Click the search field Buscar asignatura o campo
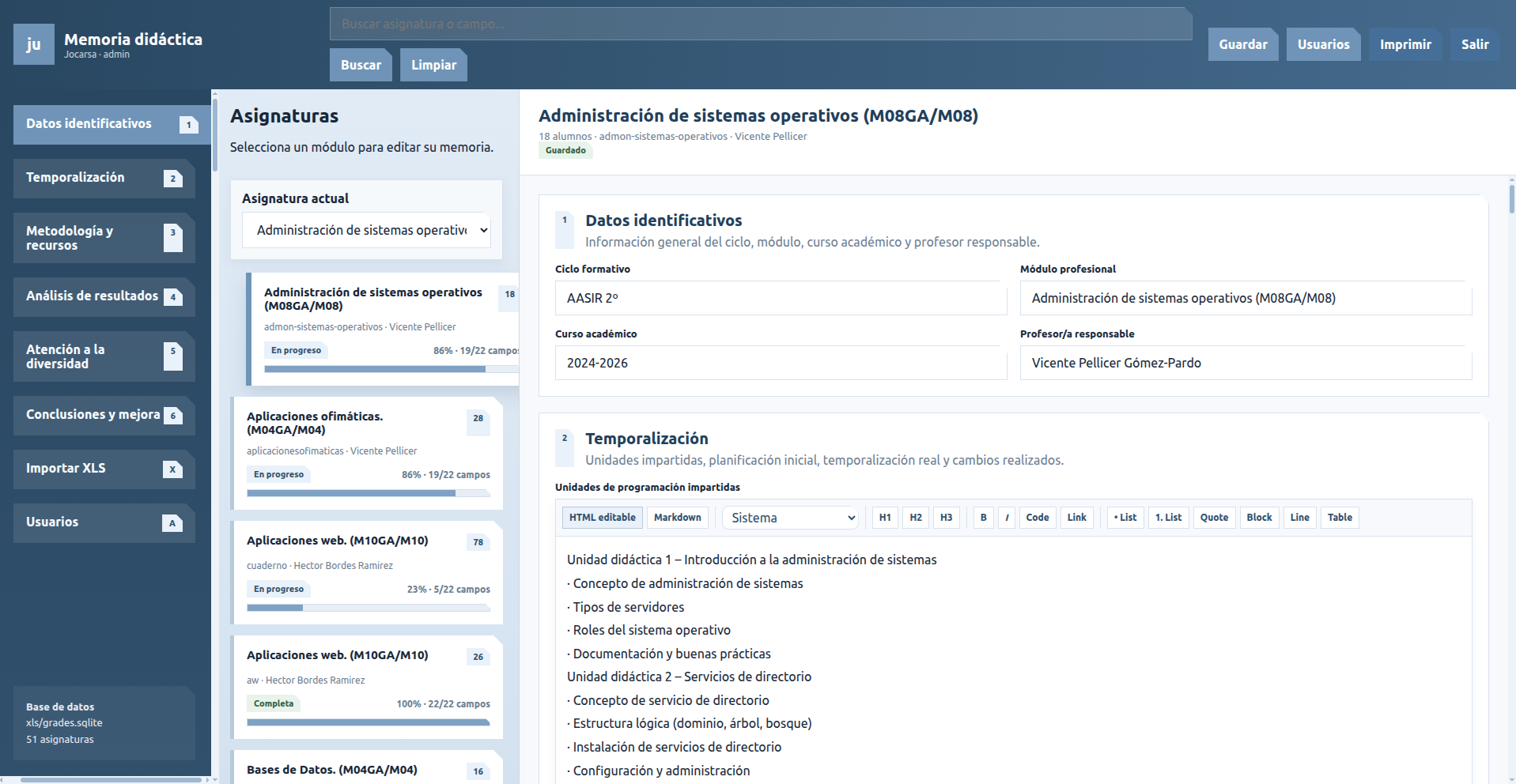This screenshot has width=1516, height=784. point(761,24)
